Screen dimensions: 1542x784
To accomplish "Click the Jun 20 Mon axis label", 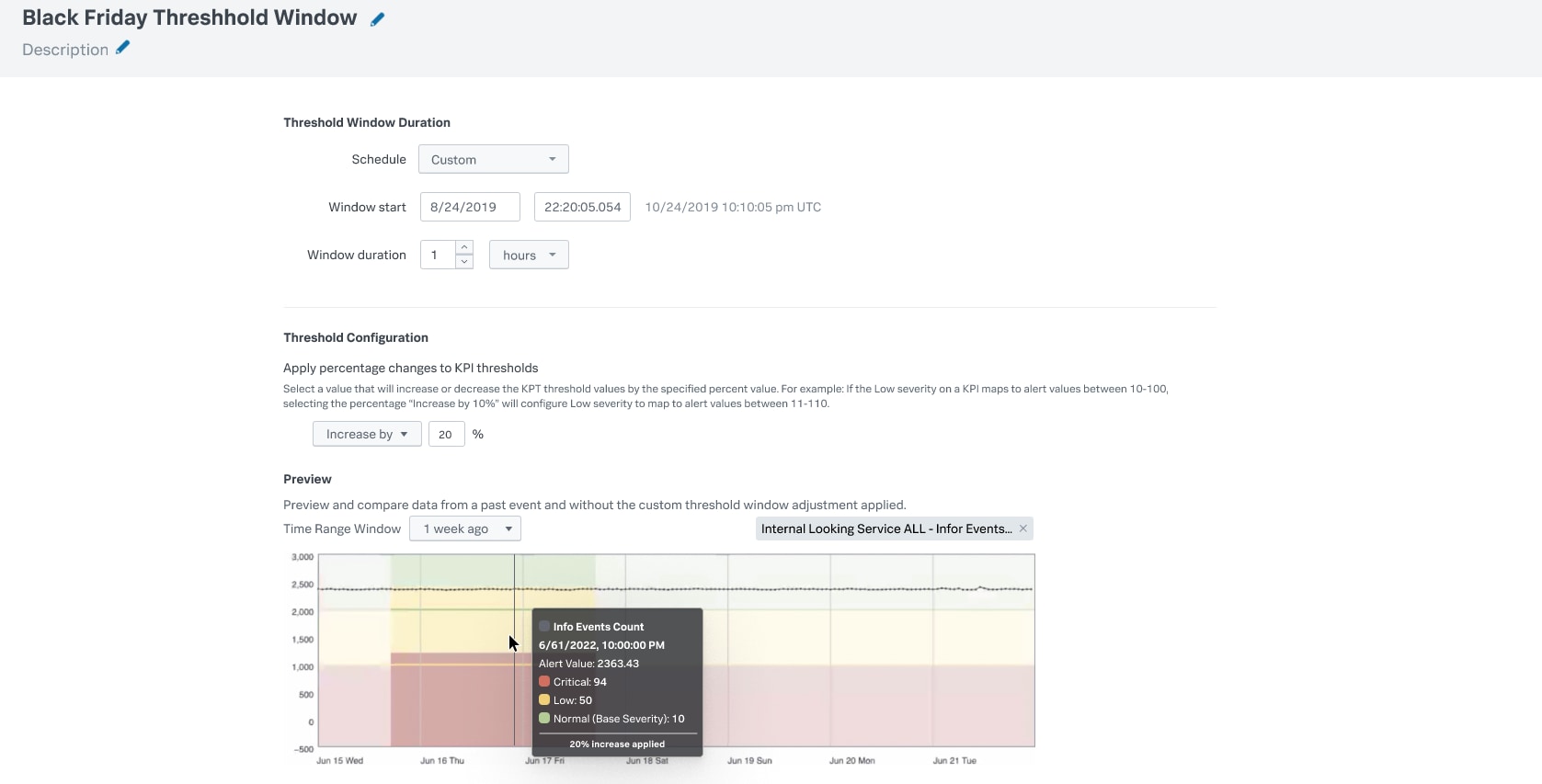I will click(852, 761).
